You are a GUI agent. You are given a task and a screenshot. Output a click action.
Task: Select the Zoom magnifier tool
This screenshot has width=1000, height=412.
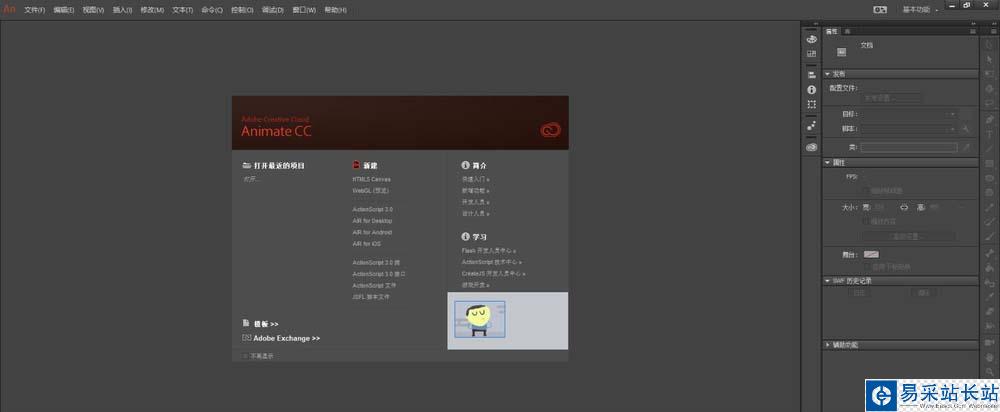990,372
